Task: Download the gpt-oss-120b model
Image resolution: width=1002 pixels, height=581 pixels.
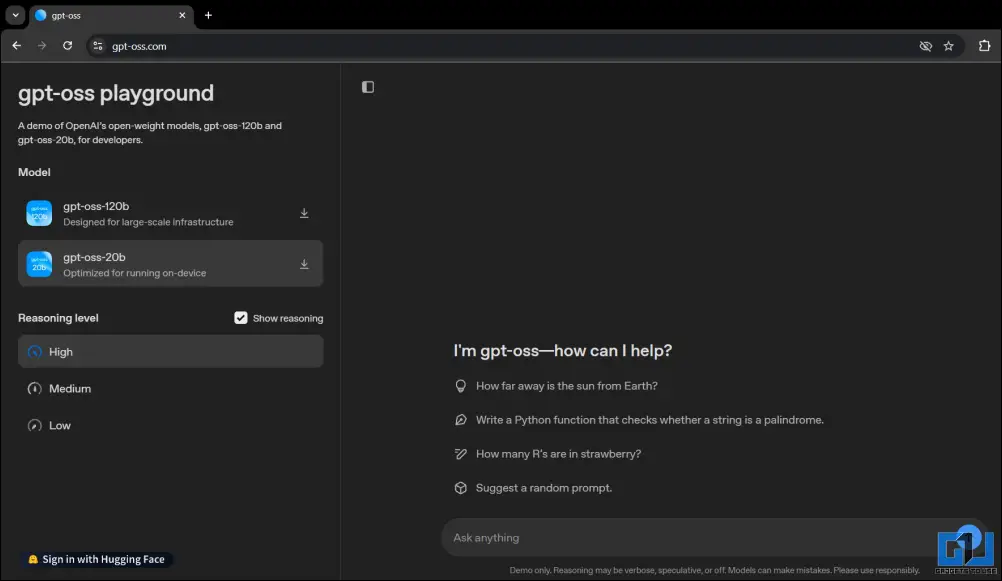Action: 304,213
